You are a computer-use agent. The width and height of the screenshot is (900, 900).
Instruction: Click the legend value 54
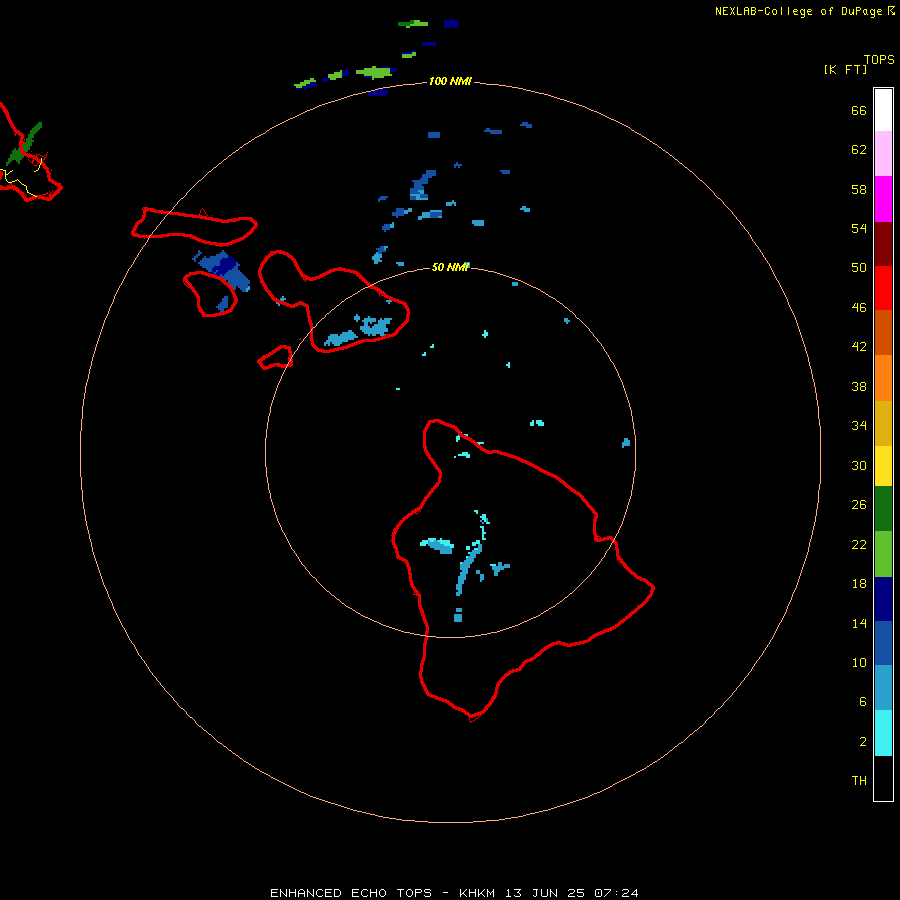pos(859,228)
